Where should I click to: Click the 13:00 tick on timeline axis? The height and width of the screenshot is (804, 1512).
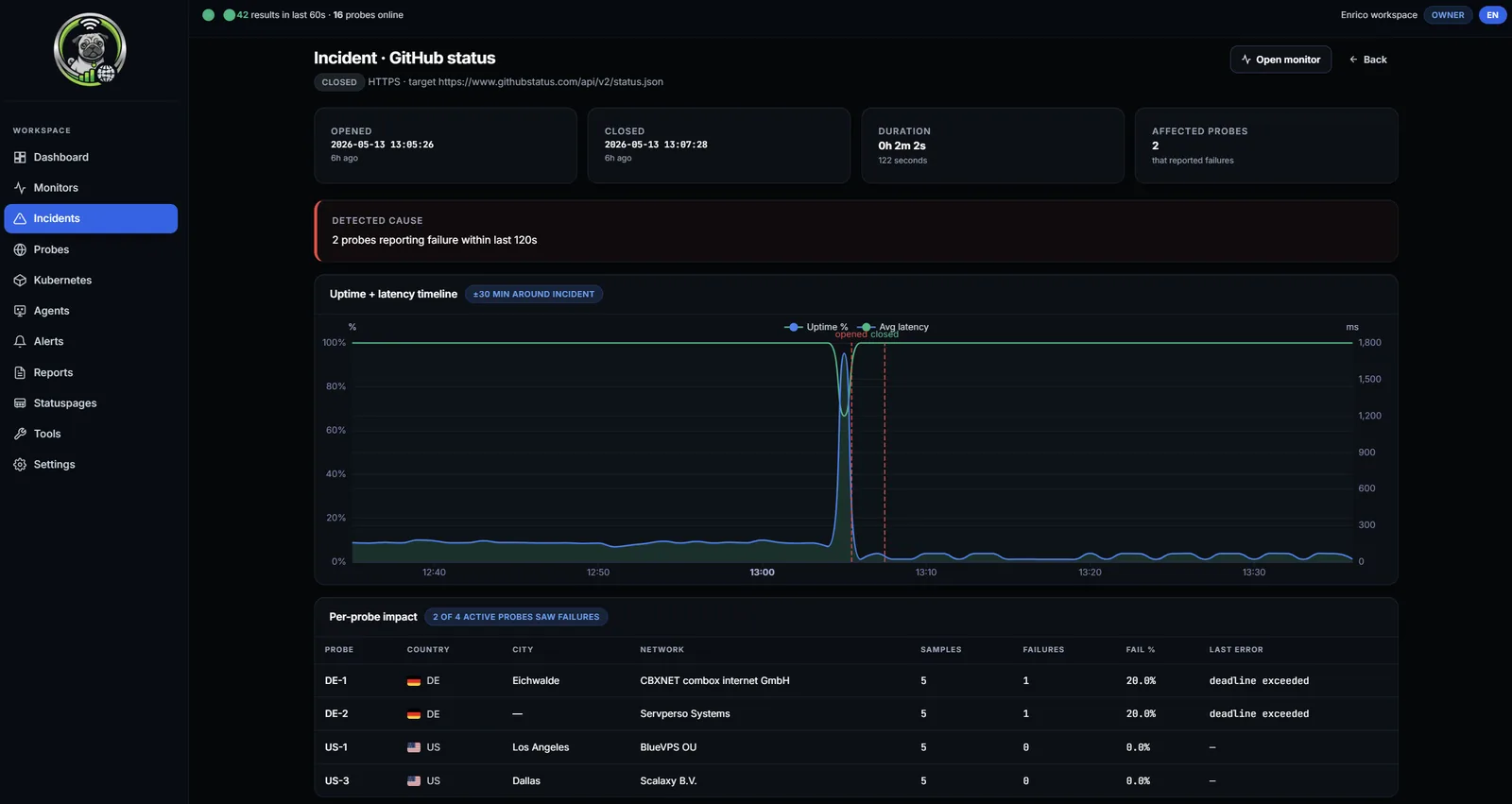pos(762,573)
